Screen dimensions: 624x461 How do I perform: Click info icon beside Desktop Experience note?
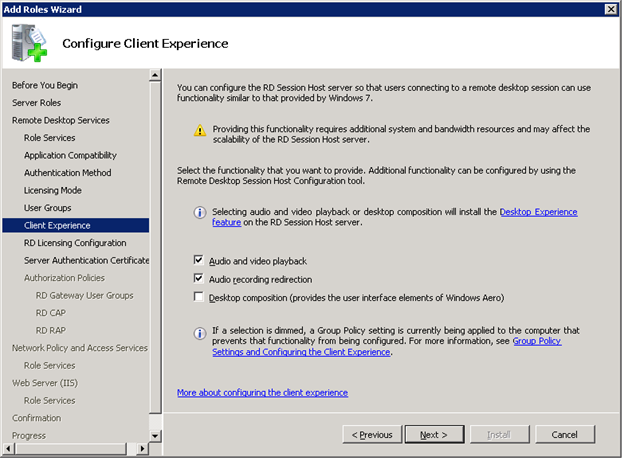point(200,213)
